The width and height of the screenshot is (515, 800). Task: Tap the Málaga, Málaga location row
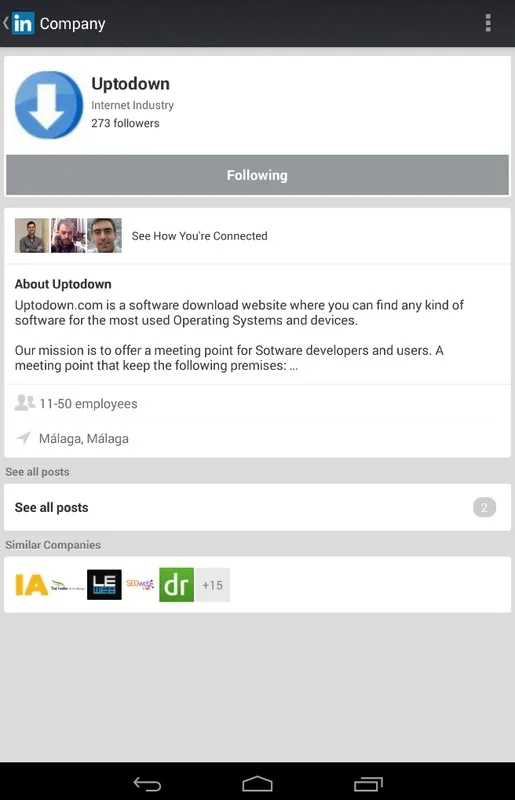pos(257,438)
